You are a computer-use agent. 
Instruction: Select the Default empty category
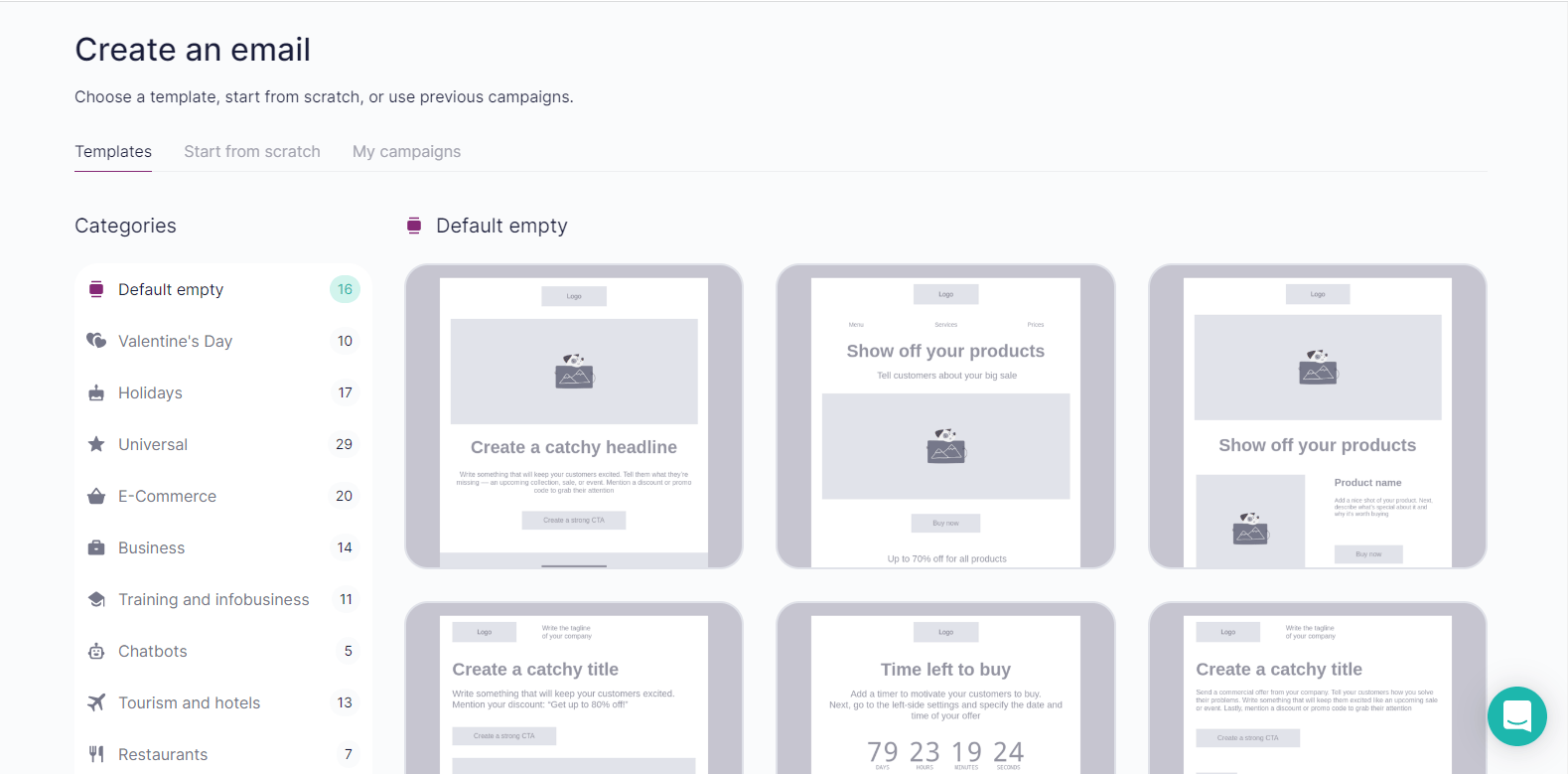point(171,289)
